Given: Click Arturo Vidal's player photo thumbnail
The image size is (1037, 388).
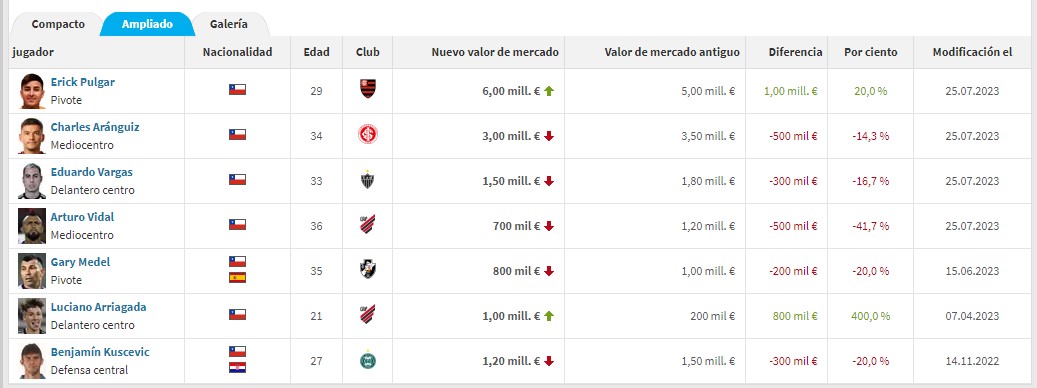Looking at the screenshot, I should (32, 226).
